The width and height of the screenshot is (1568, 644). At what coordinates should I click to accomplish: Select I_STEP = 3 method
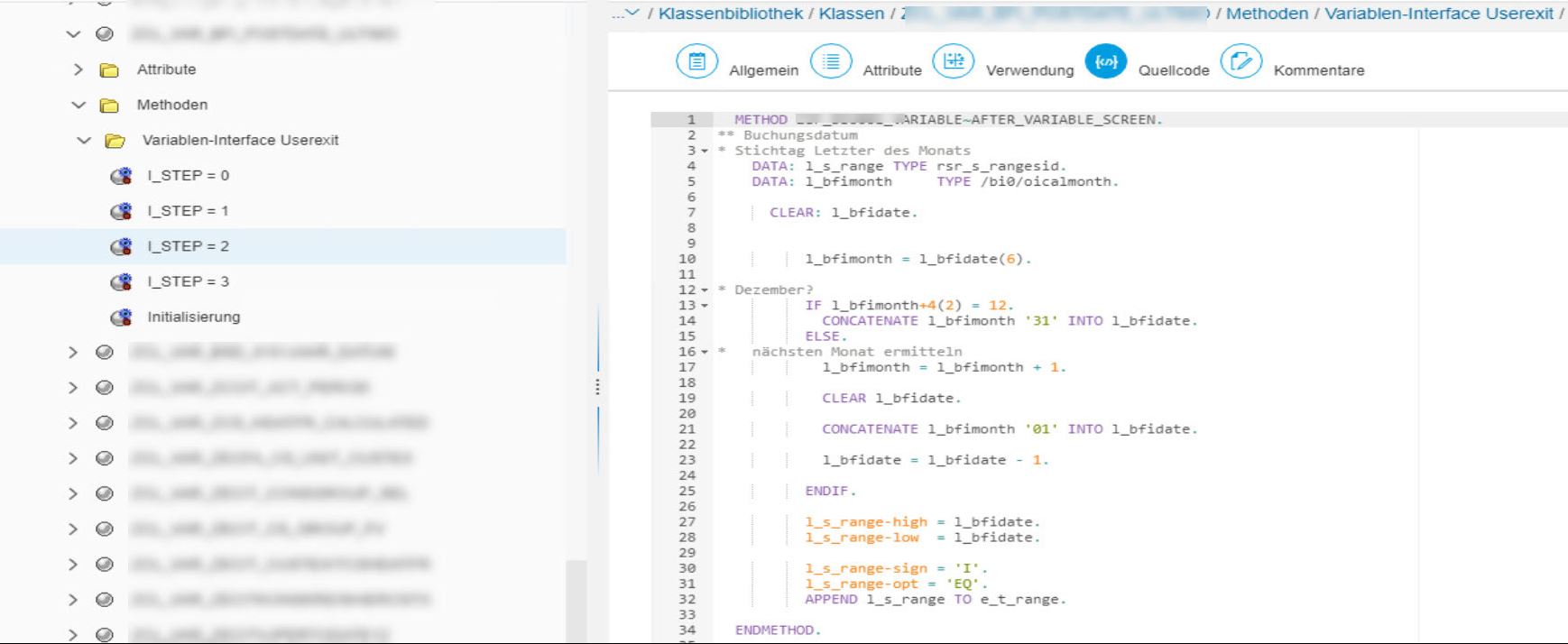(x=188, y=281)
